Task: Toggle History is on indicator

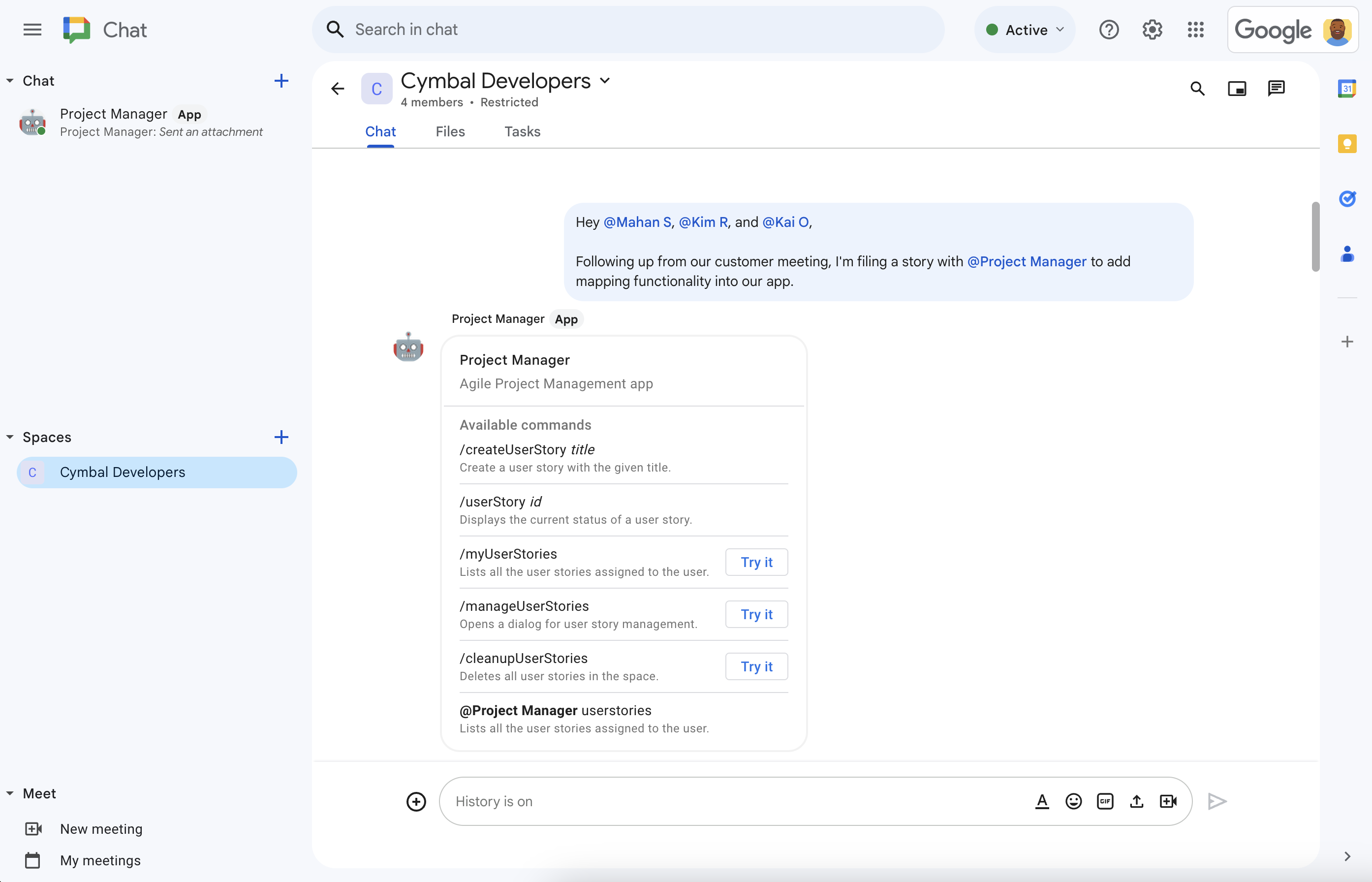Action: [494, 801]
